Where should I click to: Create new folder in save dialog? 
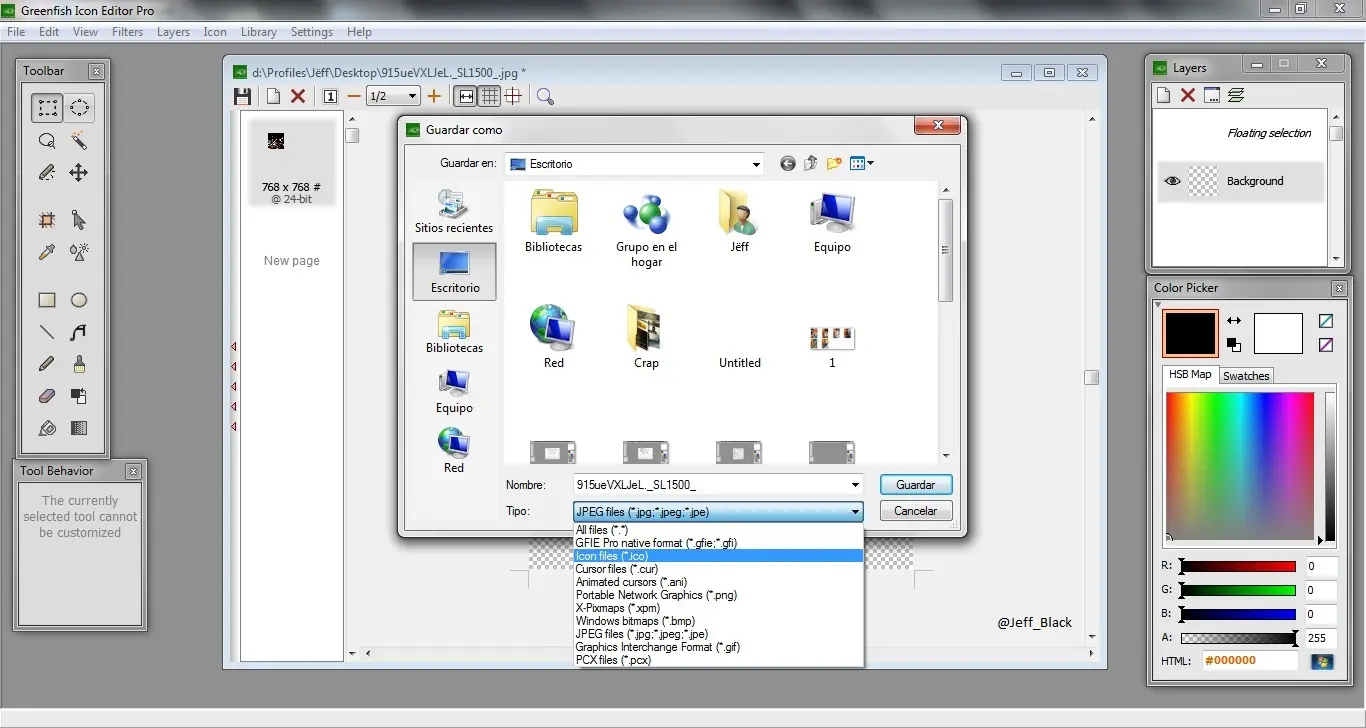click(834, 163)
